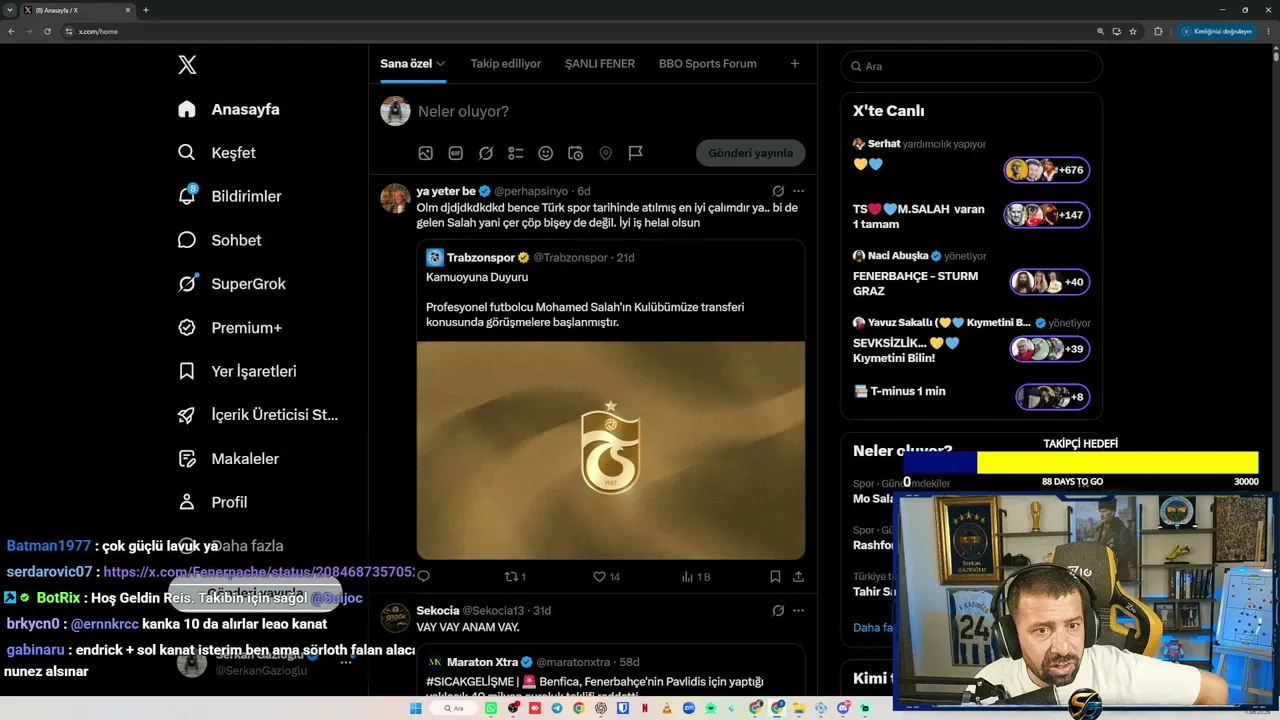Switch to the ŞANLI FENER tab
The image size is (1280, 720).
(x=600, y=64)
